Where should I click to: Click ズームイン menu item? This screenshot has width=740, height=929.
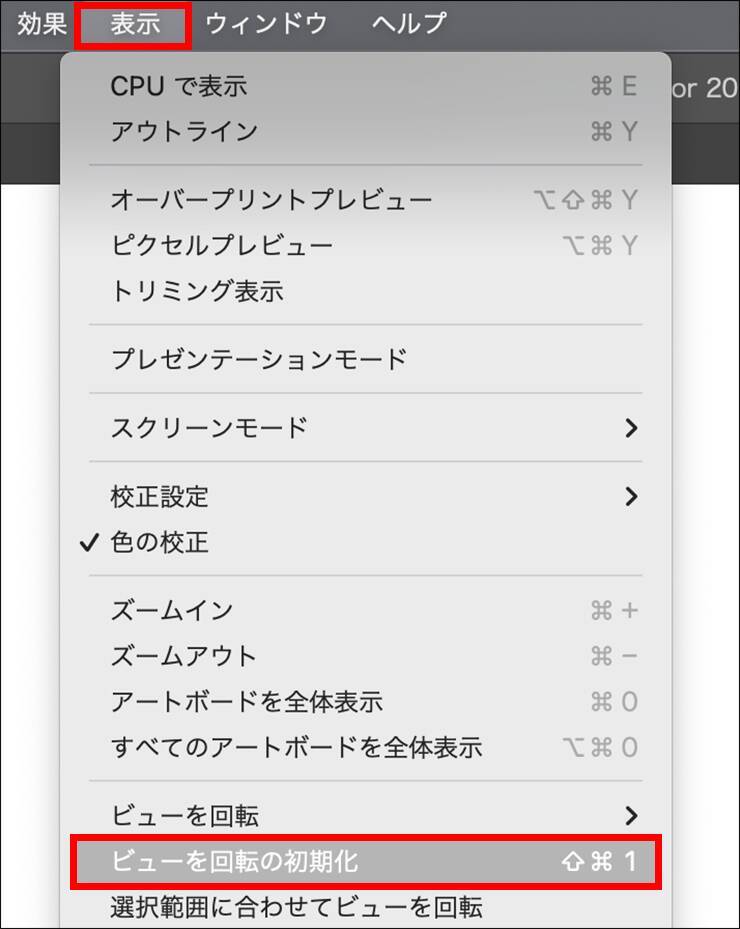point(366,610)
